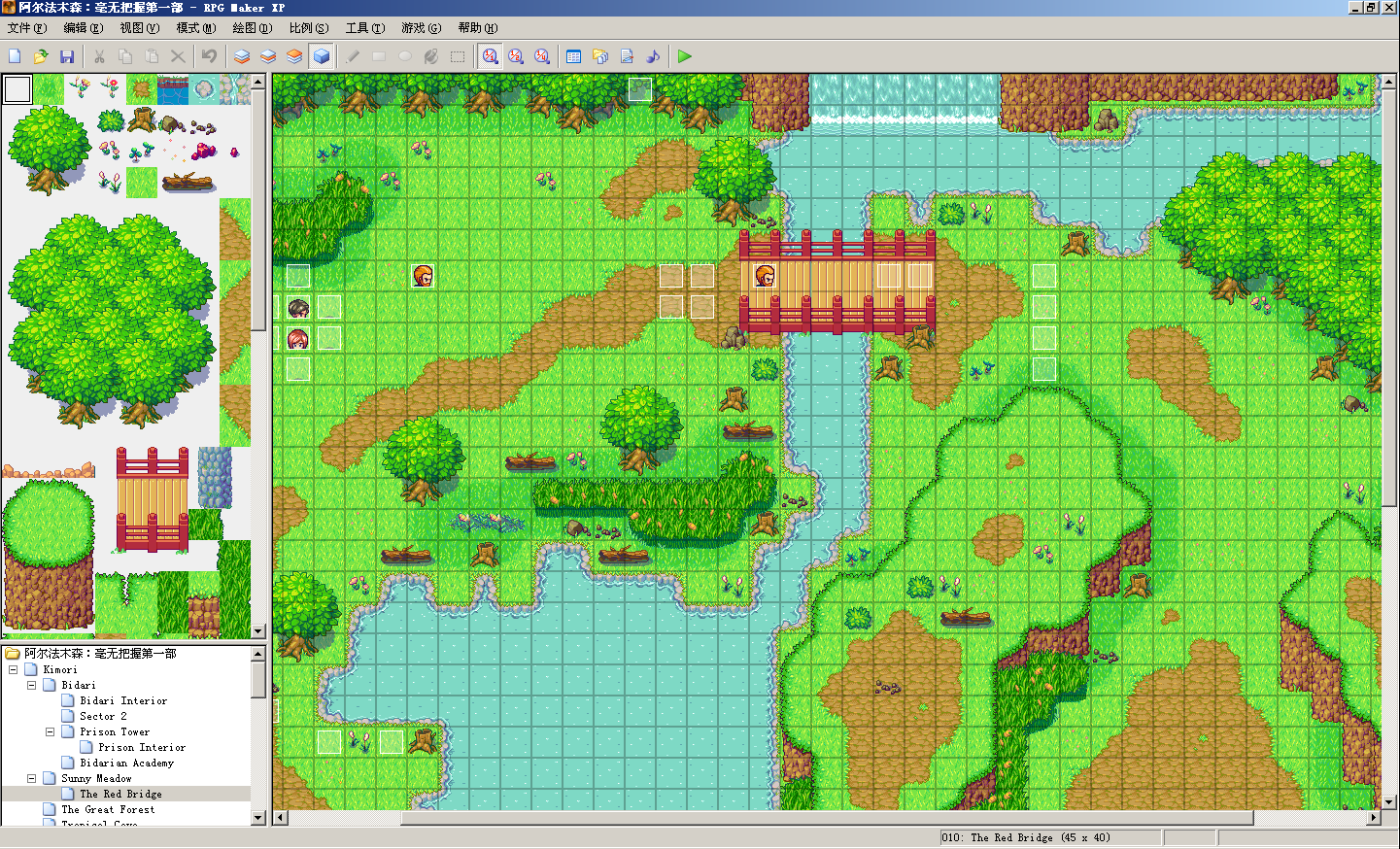Collapse the Prison Tower branch
This screenshot has height=849, width=1400.
pos(51,731)
